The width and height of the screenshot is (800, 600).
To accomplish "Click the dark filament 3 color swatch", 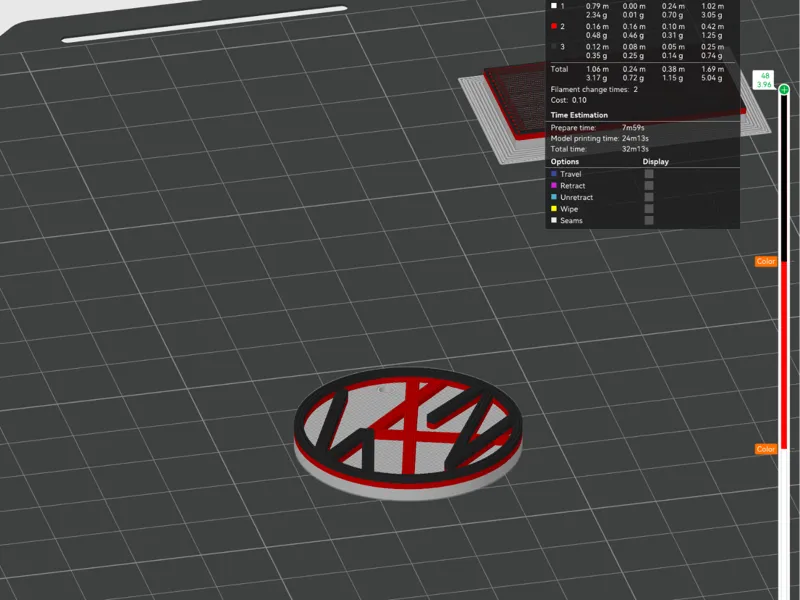I will coord(554,46).
